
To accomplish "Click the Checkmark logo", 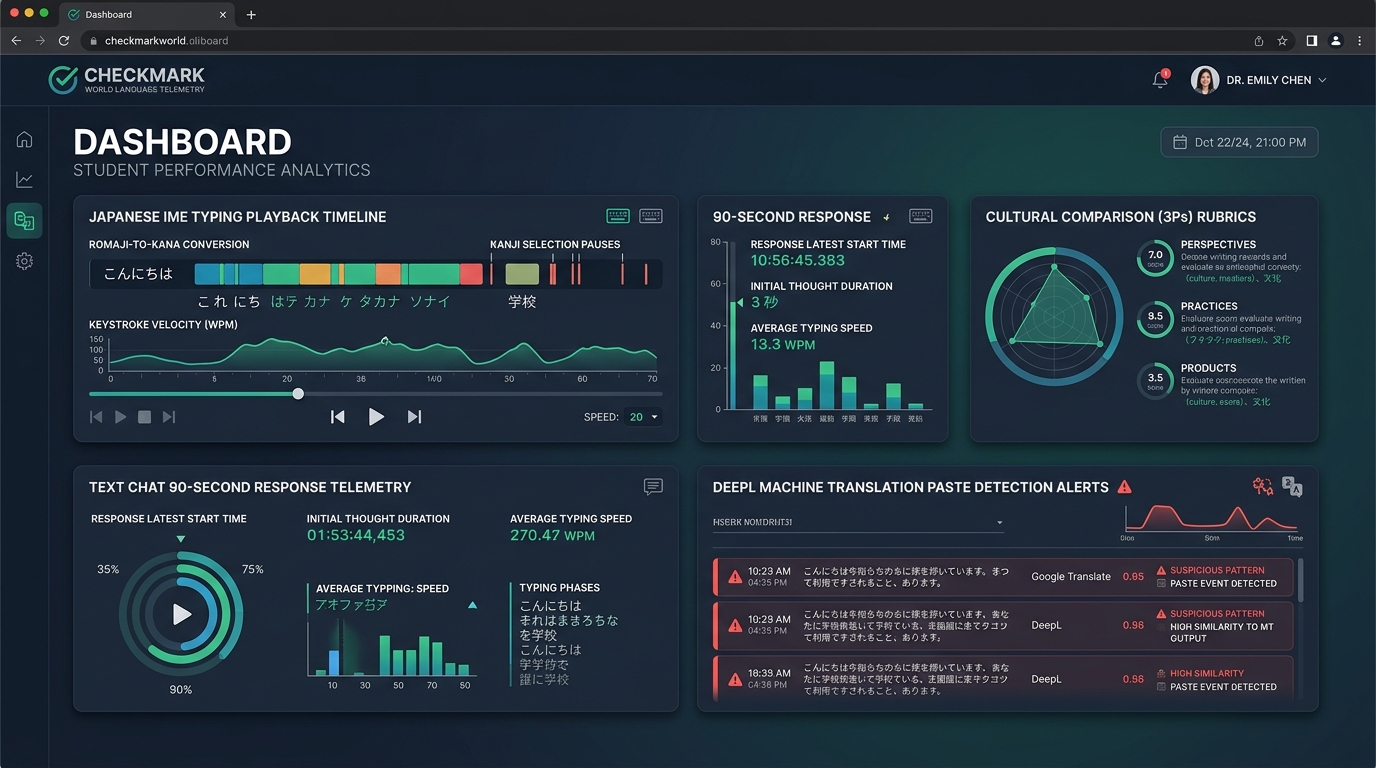I will [x=127, y=80].
